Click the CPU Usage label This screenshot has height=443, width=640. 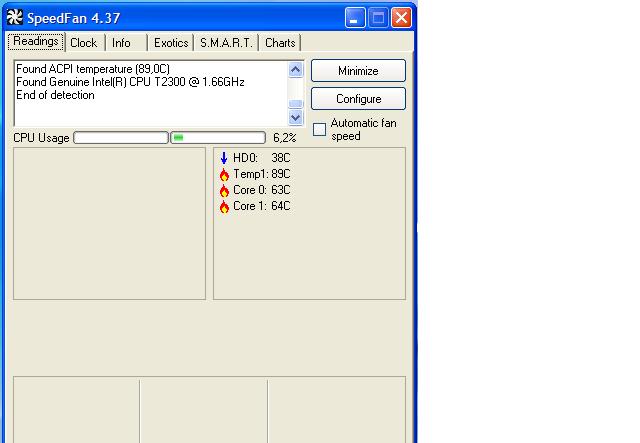click(x=41, y=138)
